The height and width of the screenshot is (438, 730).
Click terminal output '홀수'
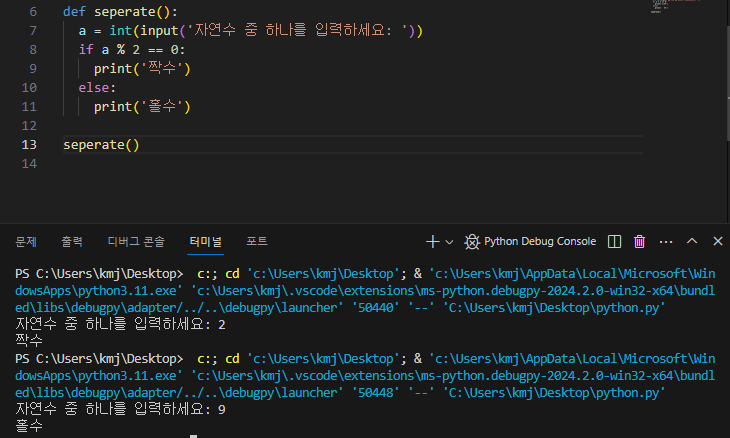(x=28, y=426)
